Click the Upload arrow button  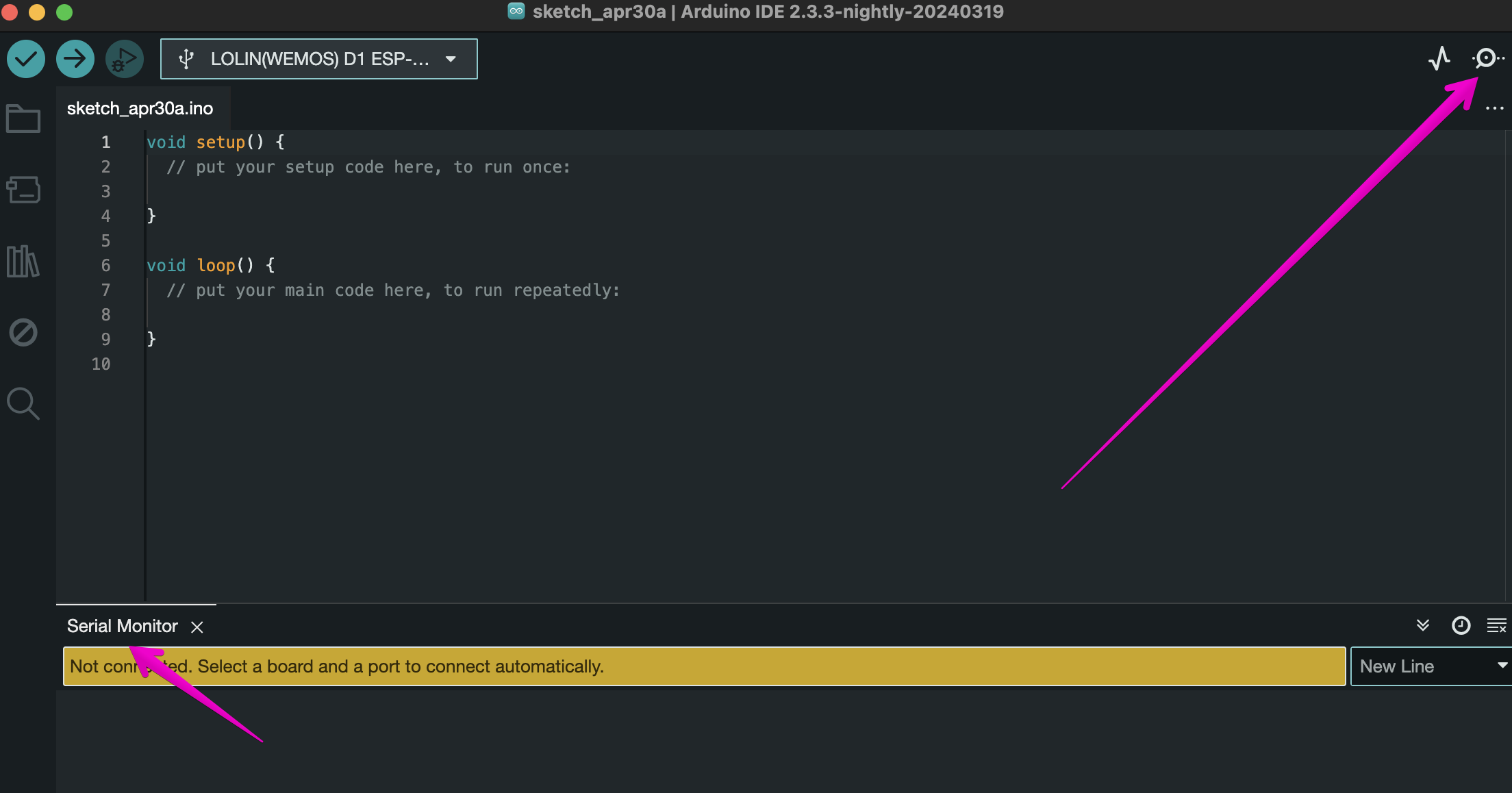(x=75, y=59)
